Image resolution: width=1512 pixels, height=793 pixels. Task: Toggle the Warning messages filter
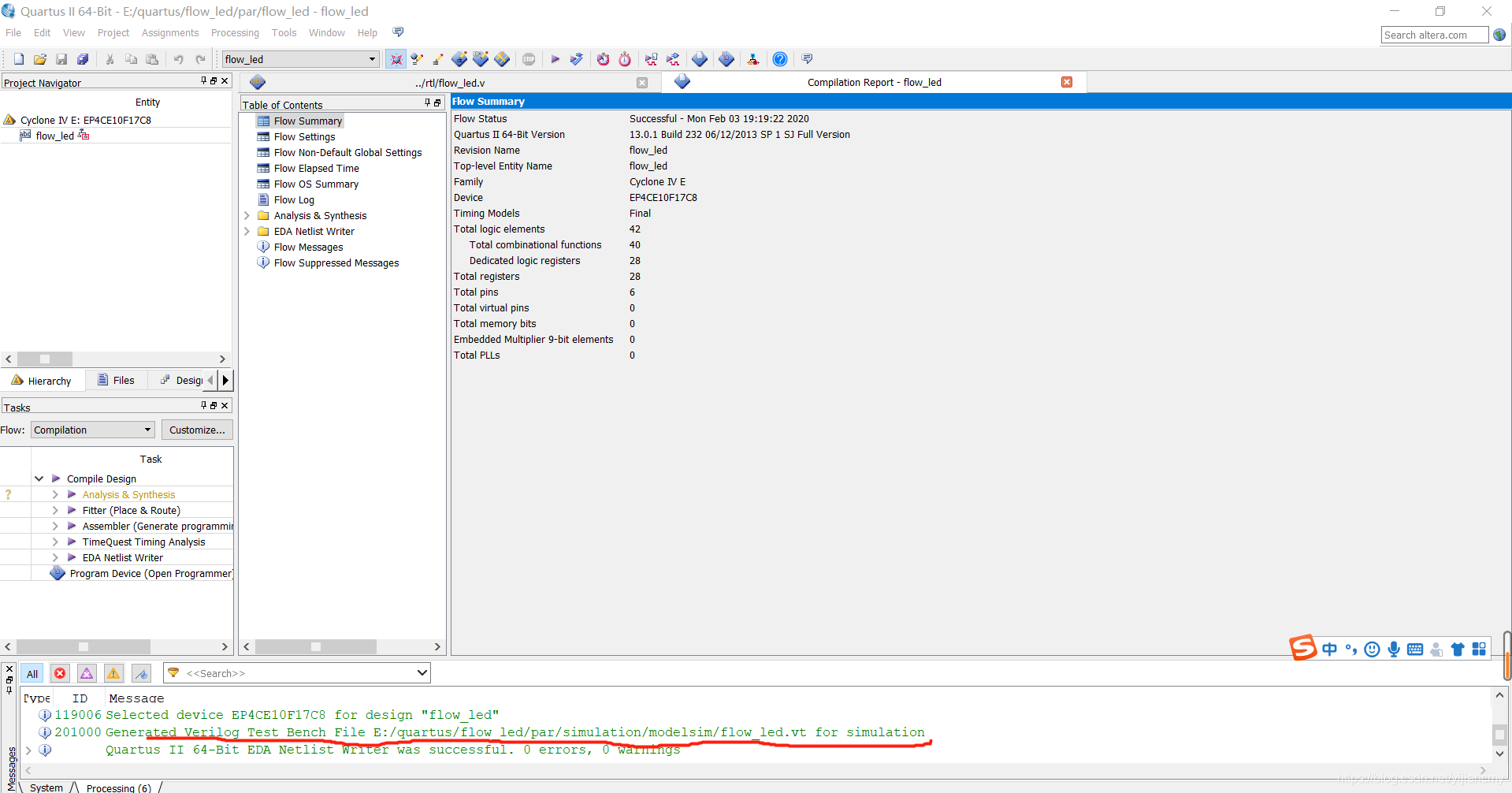(x=113, y=673)
